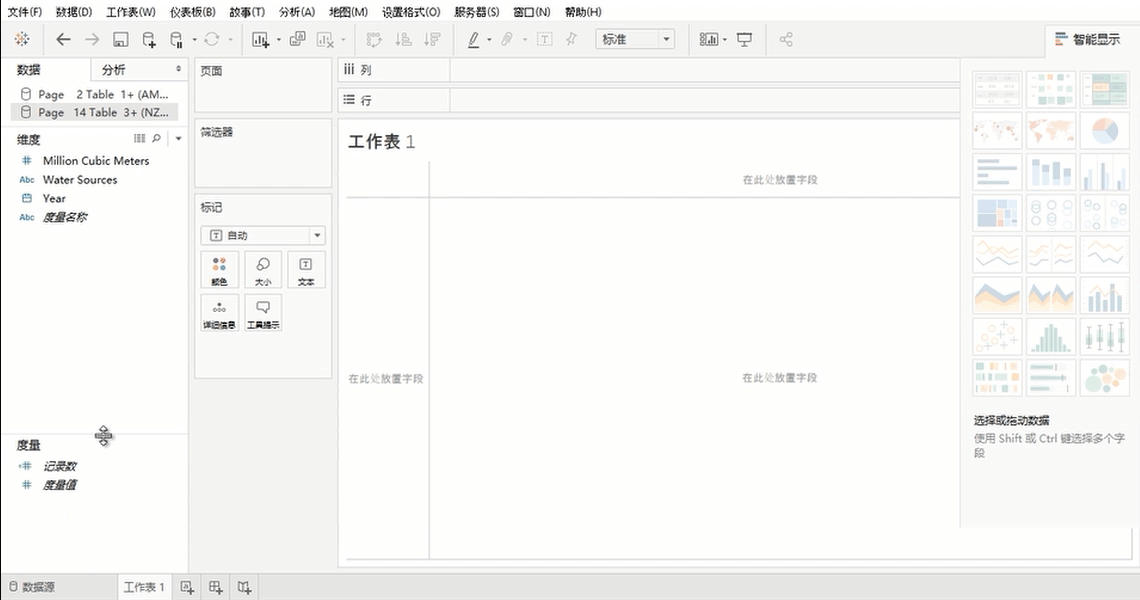
Task: Click the Tableau start page logo icon
Action: (22, 39)
